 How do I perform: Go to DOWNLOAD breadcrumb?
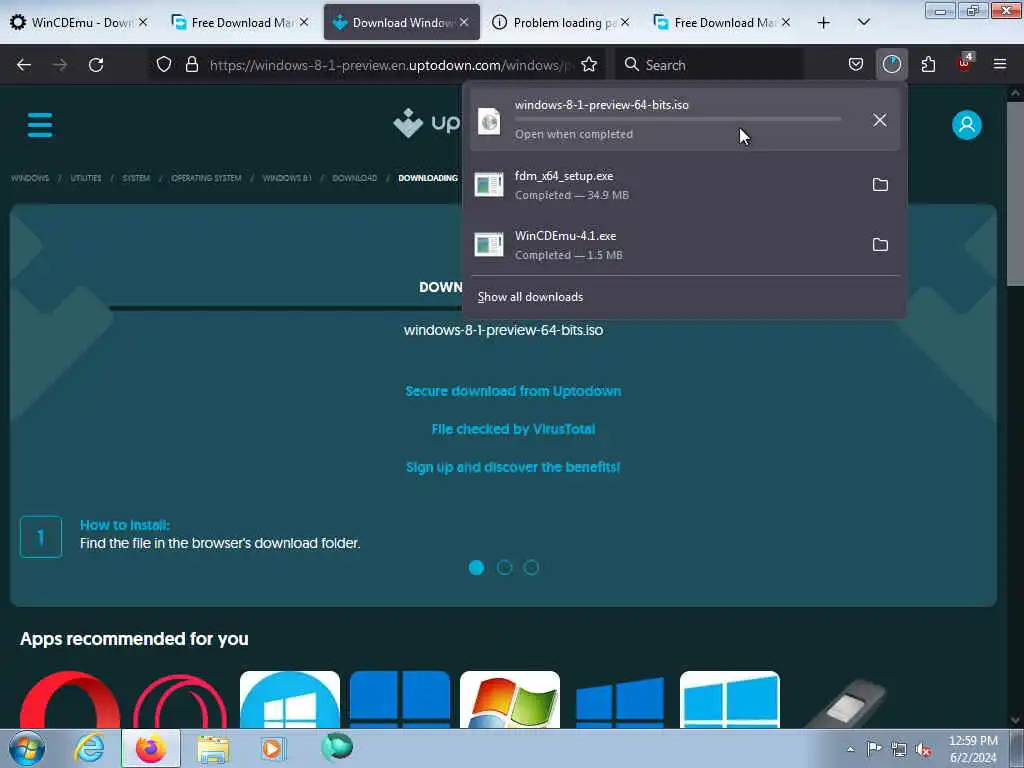coord(354,178)
